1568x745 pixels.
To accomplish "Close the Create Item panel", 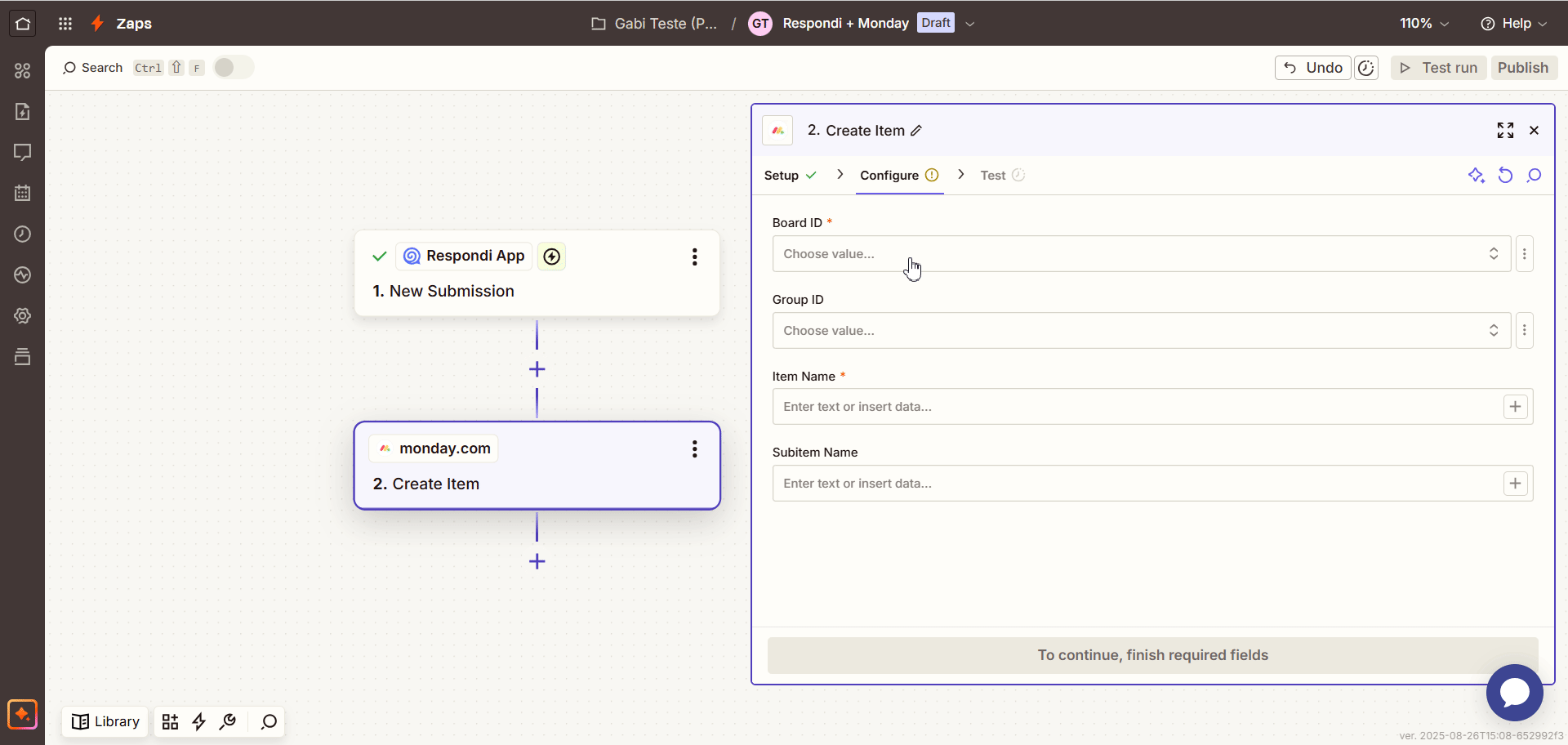I will (1535, 131).
